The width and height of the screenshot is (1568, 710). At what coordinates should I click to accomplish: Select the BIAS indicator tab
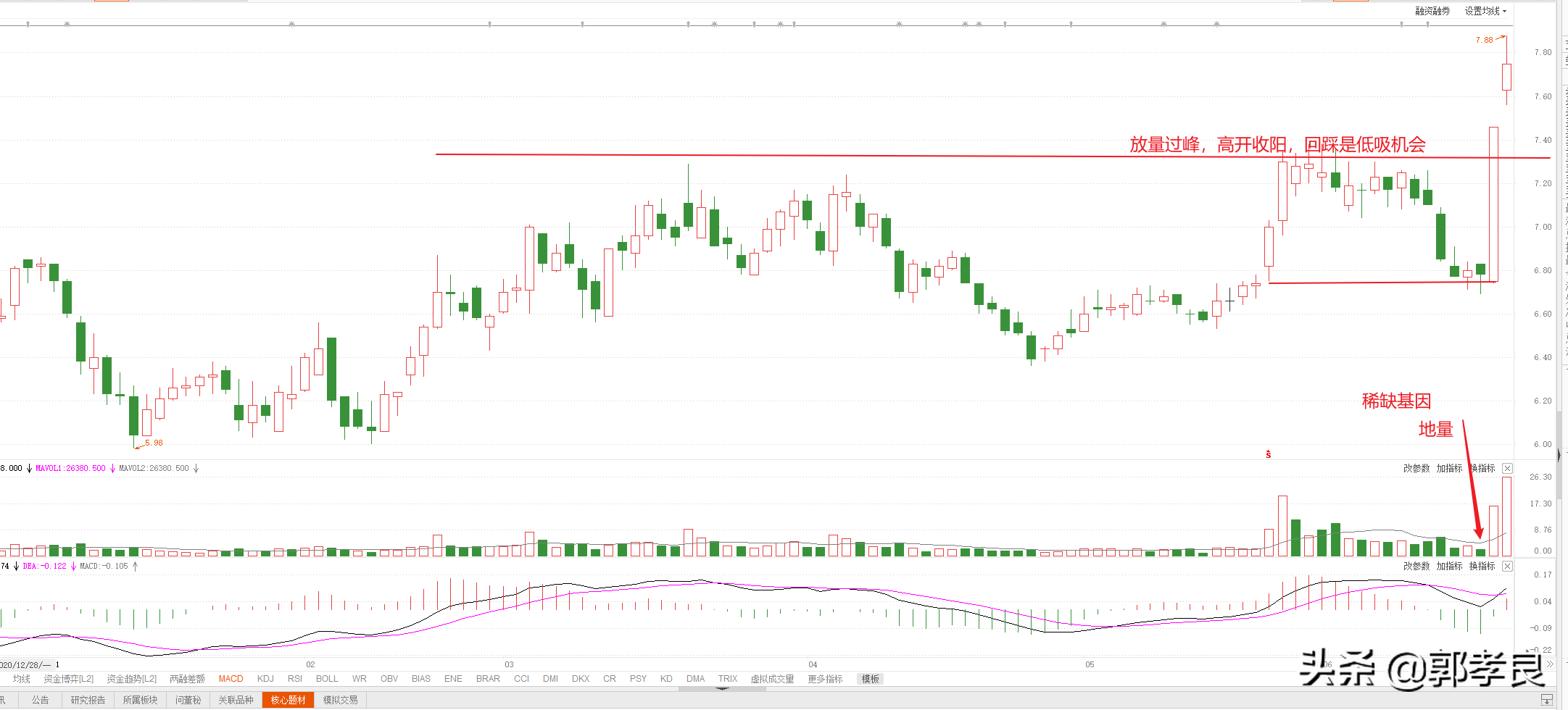(421, 679)
